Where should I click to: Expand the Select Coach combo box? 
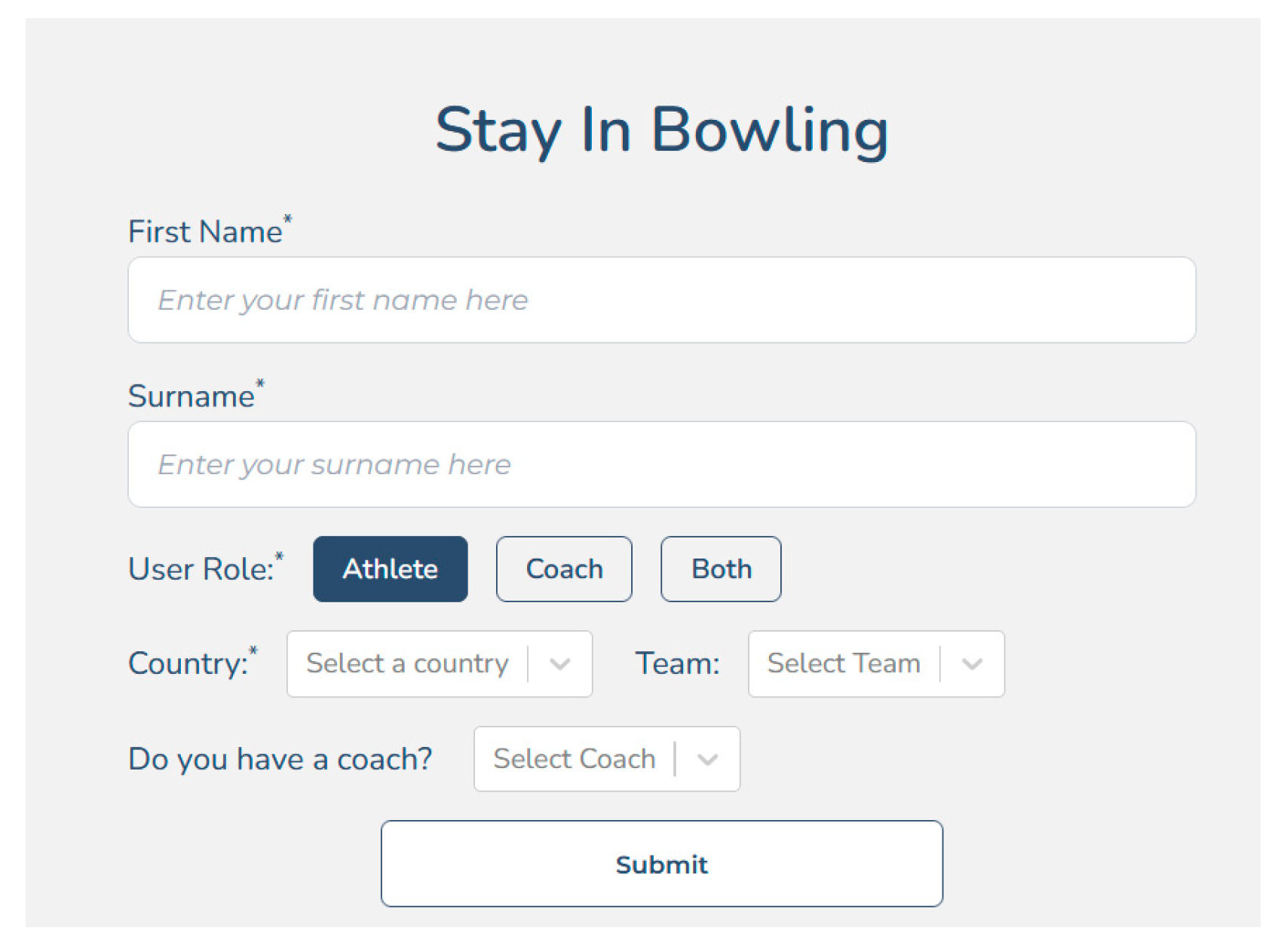point(574,759)
